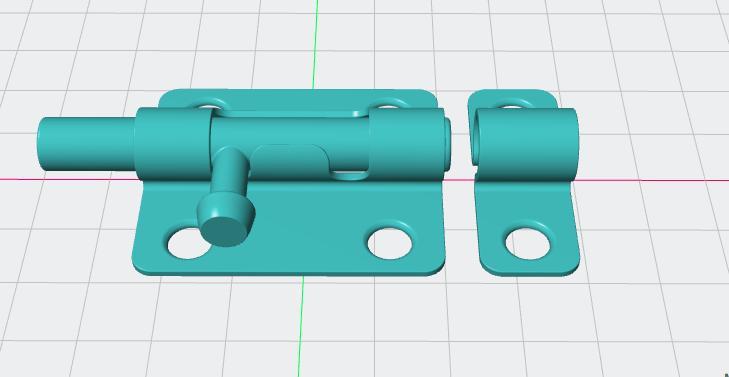This screenshot has height=377, width=729.
Task: Click the front right mounting hole of the main plate
Action: click(390, 243)
